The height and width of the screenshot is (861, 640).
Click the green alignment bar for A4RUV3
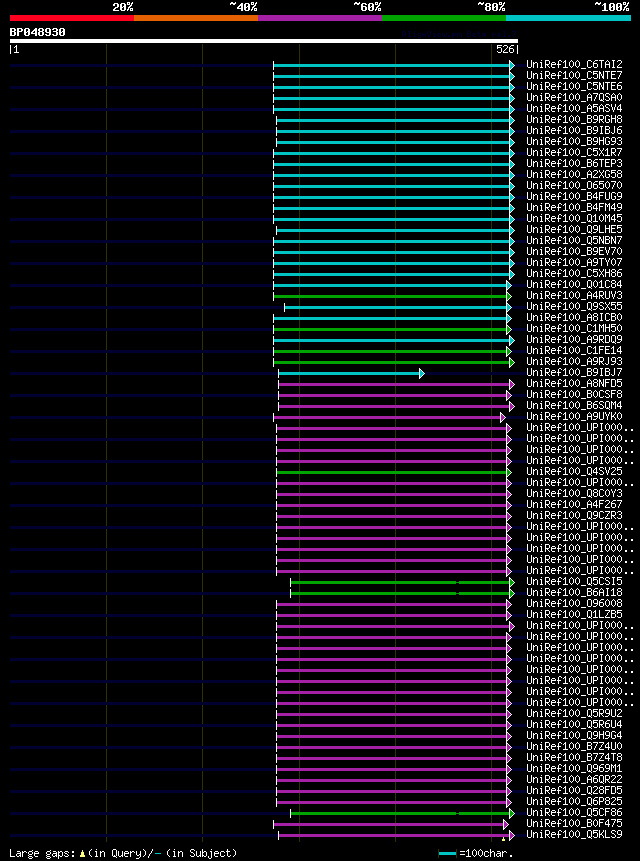pyautogui.click(x=392, y=297)
